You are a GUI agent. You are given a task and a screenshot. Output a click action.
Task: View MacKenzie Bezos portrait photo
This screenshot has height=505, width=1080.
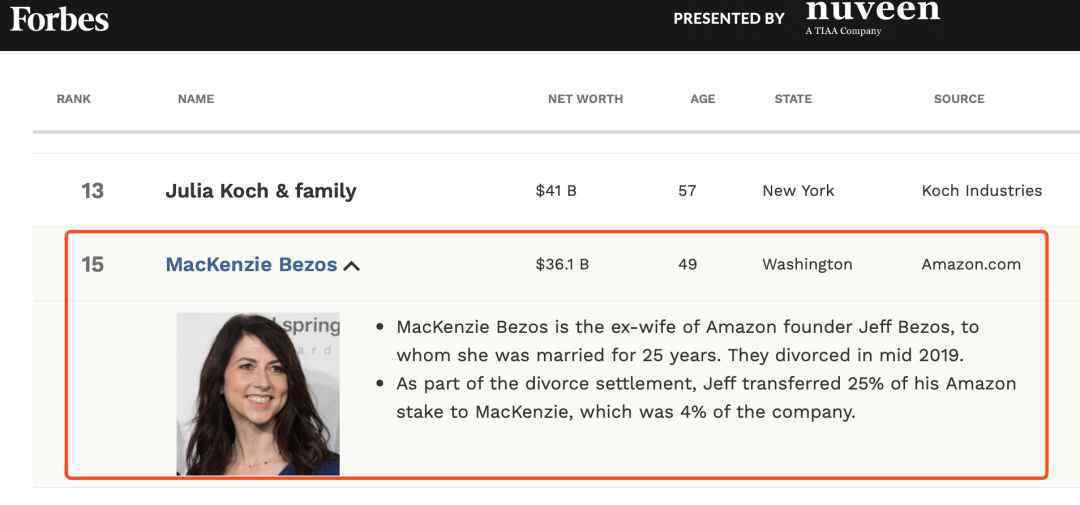pos(258,394)
